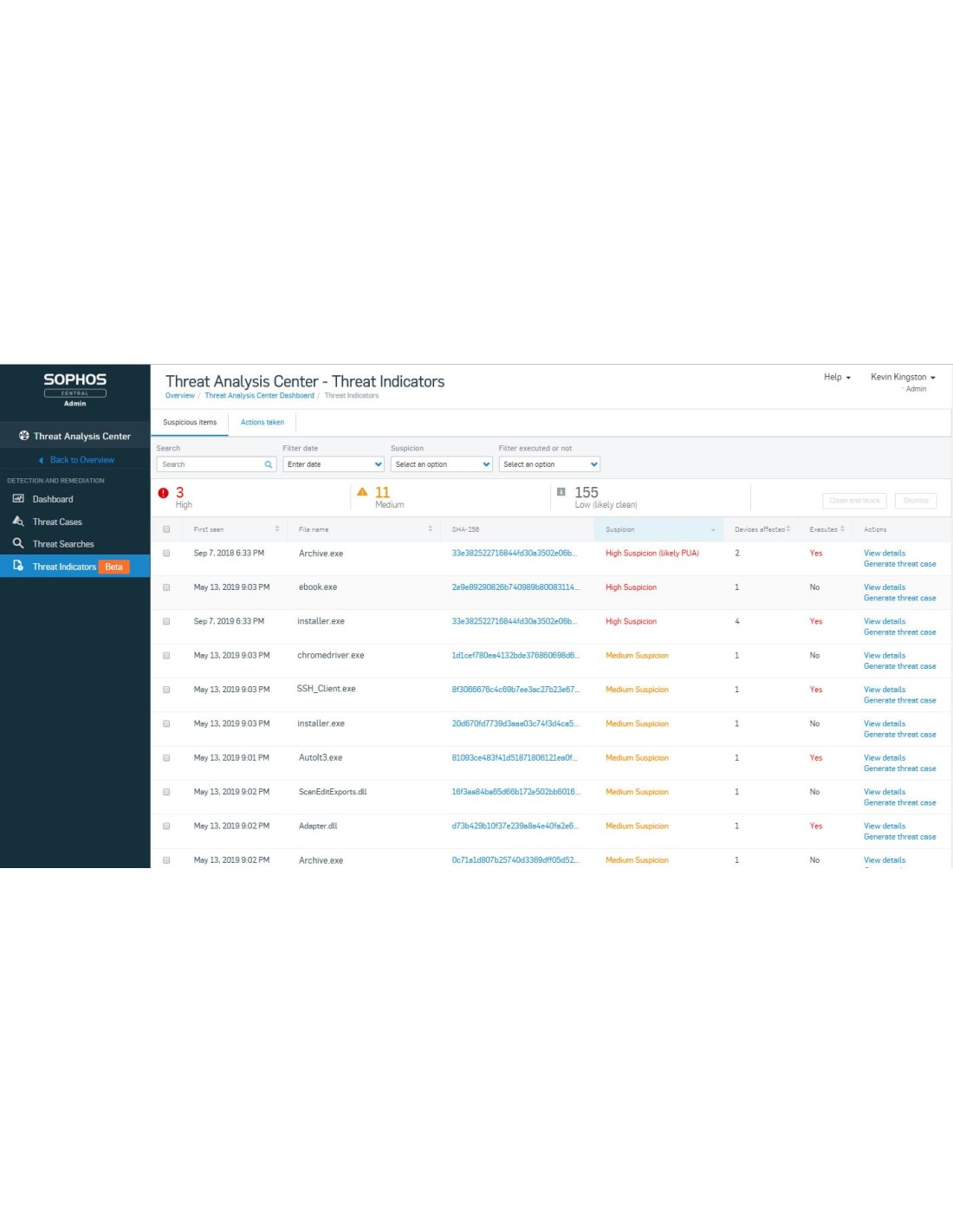Expand the Filter executed or not dropdown
The height and width of the screenshot is (1232, 953).
click(549, 464)
